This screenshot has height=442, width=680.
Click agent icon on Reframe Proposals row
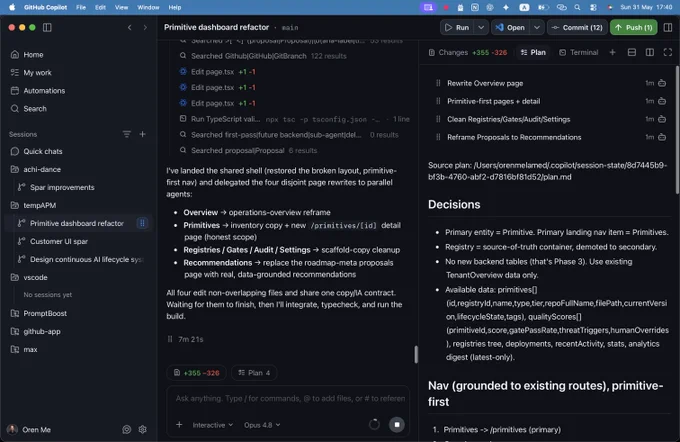point(662,137)
